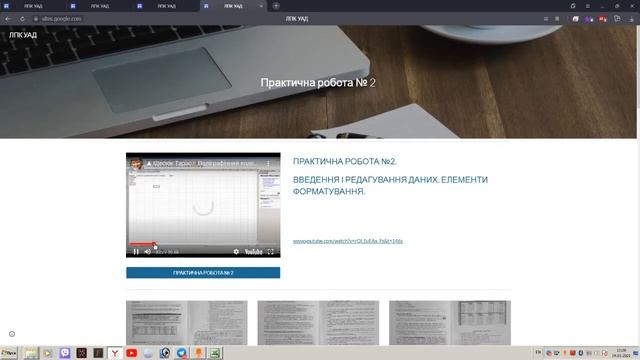Screen dimensions: 640x360
Task: Close the active ЛПК УАД tab
Action: (261, 6)
